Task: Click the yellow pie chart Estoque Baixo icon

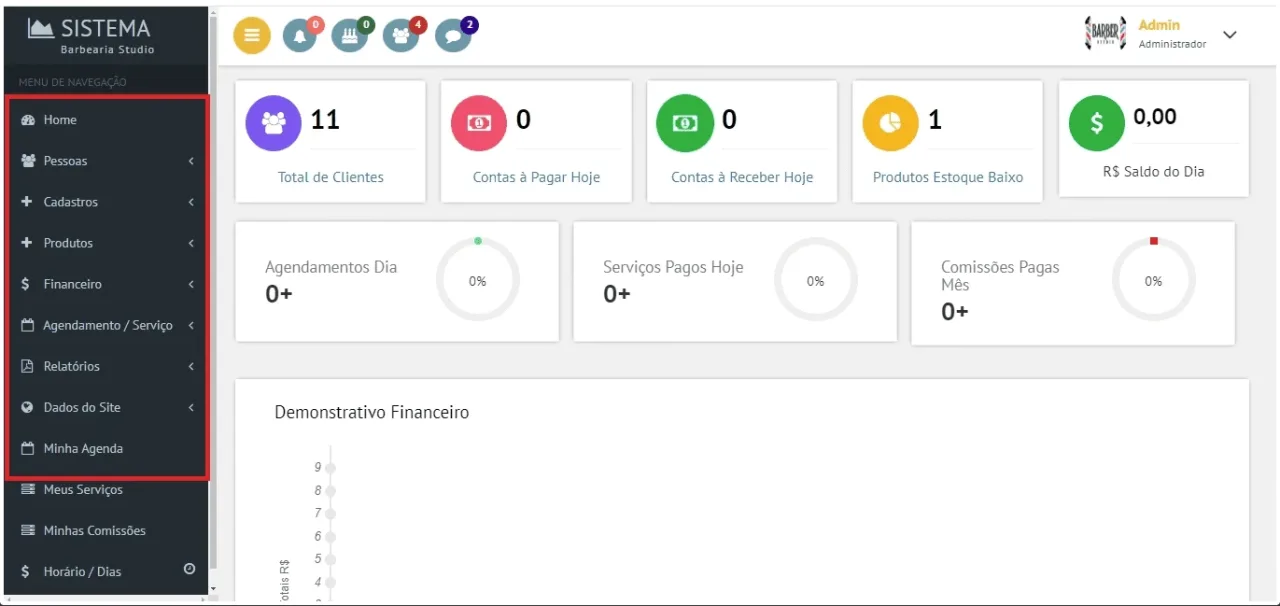Action: [x=890, y=123]
